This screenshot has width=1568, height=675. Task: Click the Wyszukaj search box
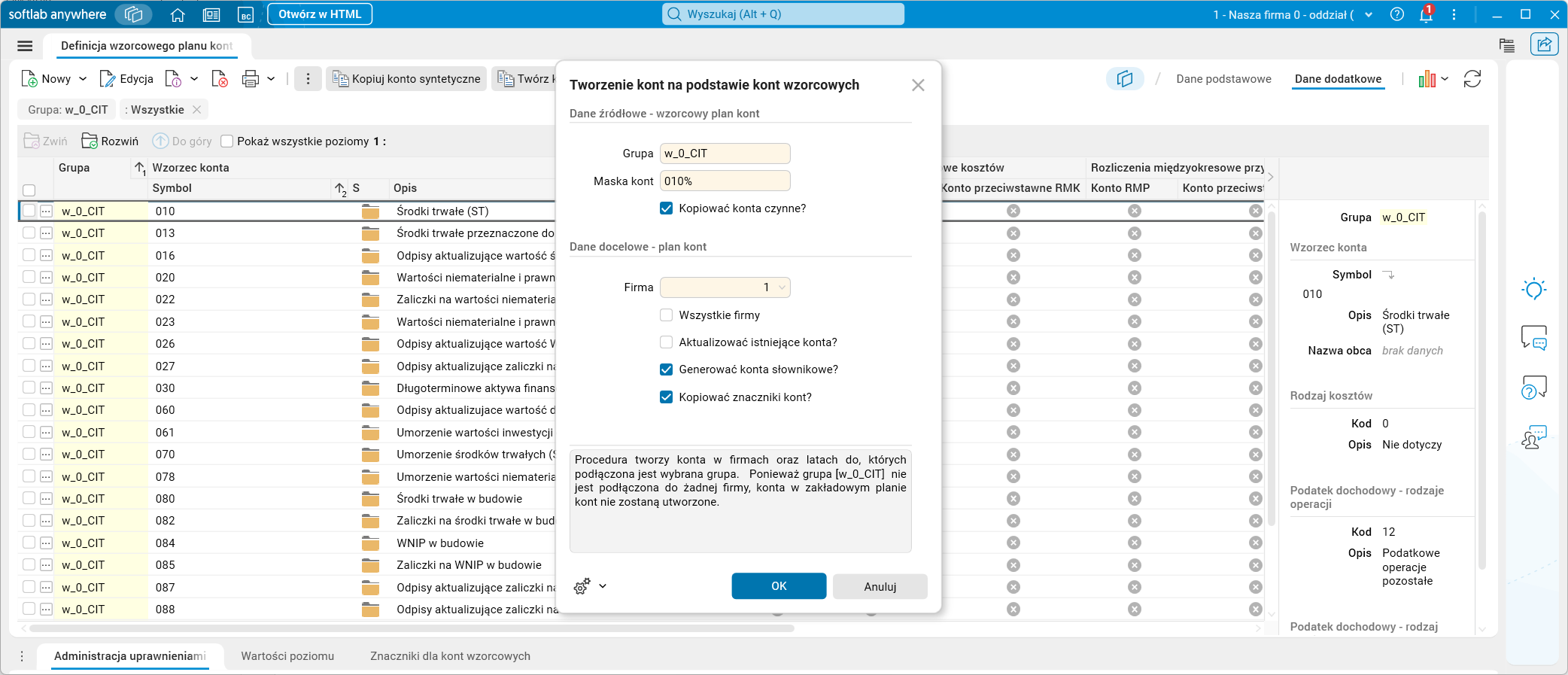[x=783, y=14]
